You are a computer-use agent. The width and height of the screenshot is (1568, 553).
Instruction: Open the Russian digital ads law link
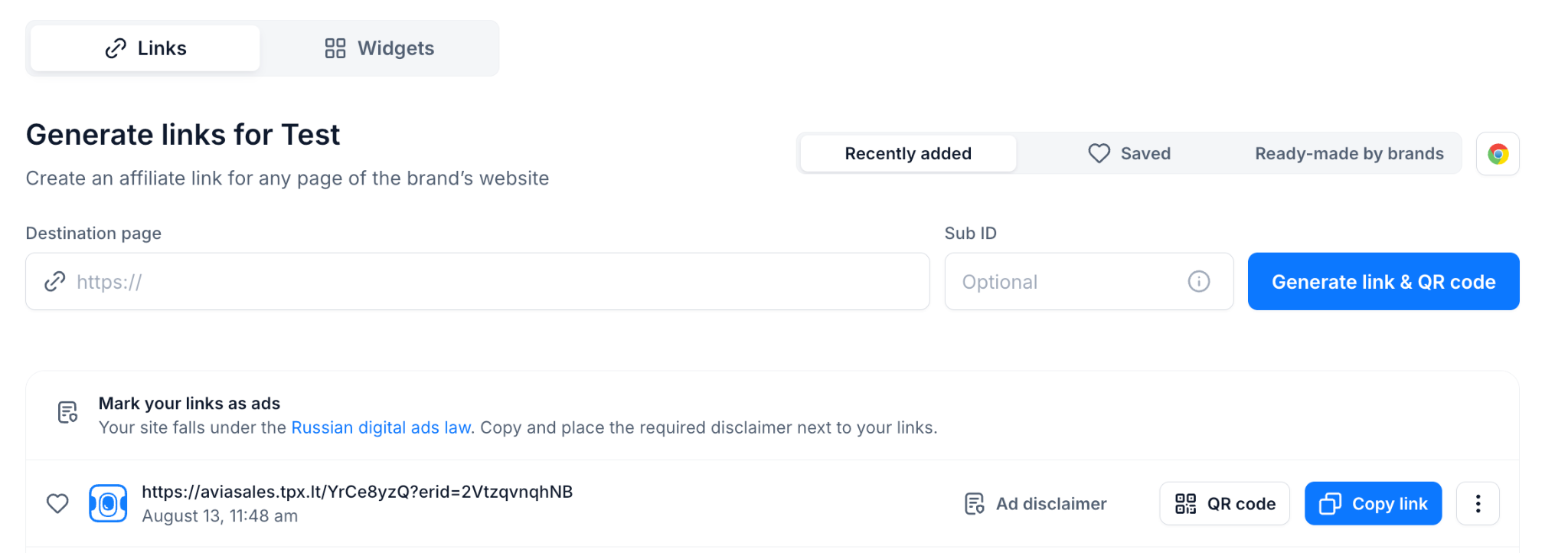(381, 427)
